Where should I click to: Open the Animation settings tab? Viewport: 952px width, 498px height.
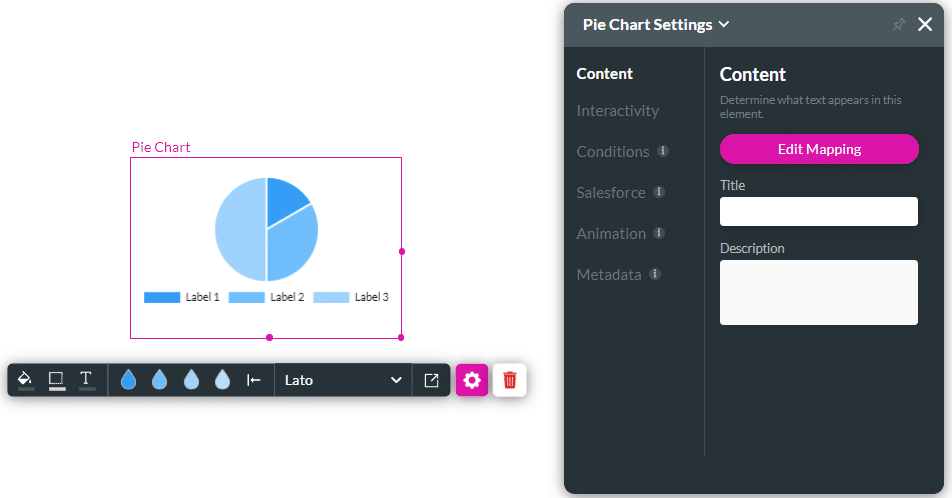point(611,234)
